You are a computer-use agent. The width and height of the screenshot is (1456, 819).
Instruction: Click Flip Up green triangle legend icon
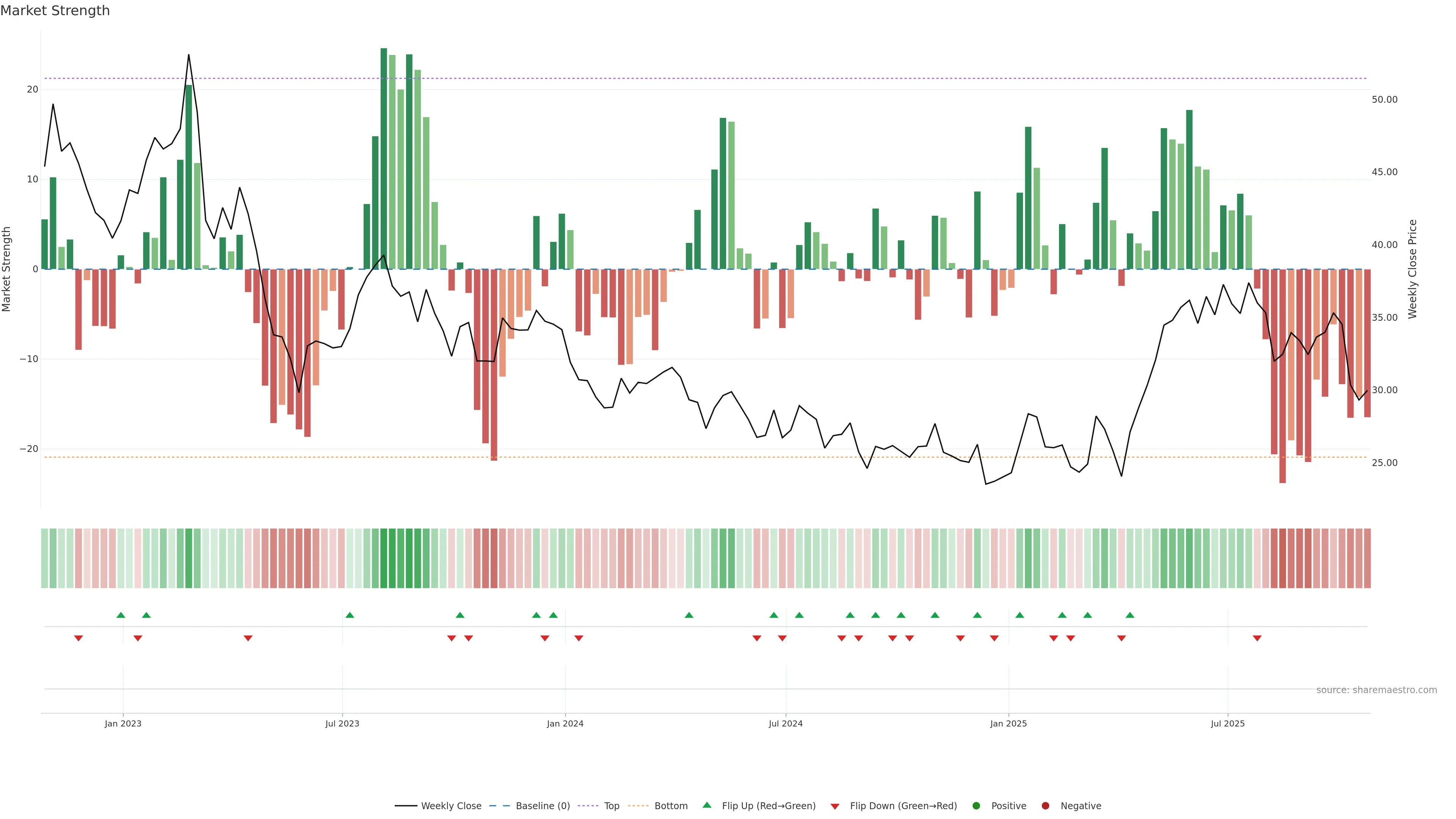(706, 805)
